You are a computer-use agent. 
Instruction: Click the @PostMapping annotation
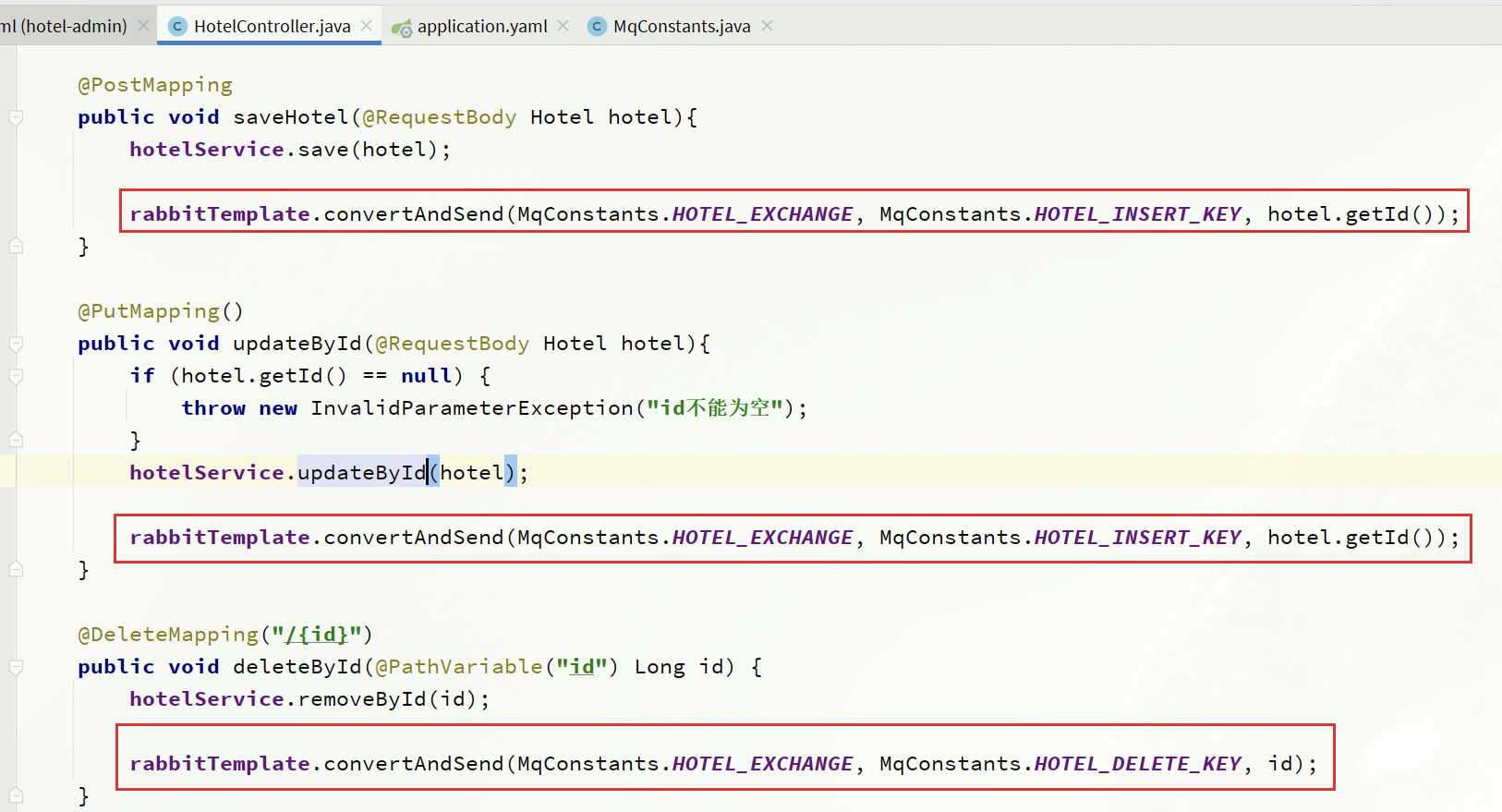(155, 85)
